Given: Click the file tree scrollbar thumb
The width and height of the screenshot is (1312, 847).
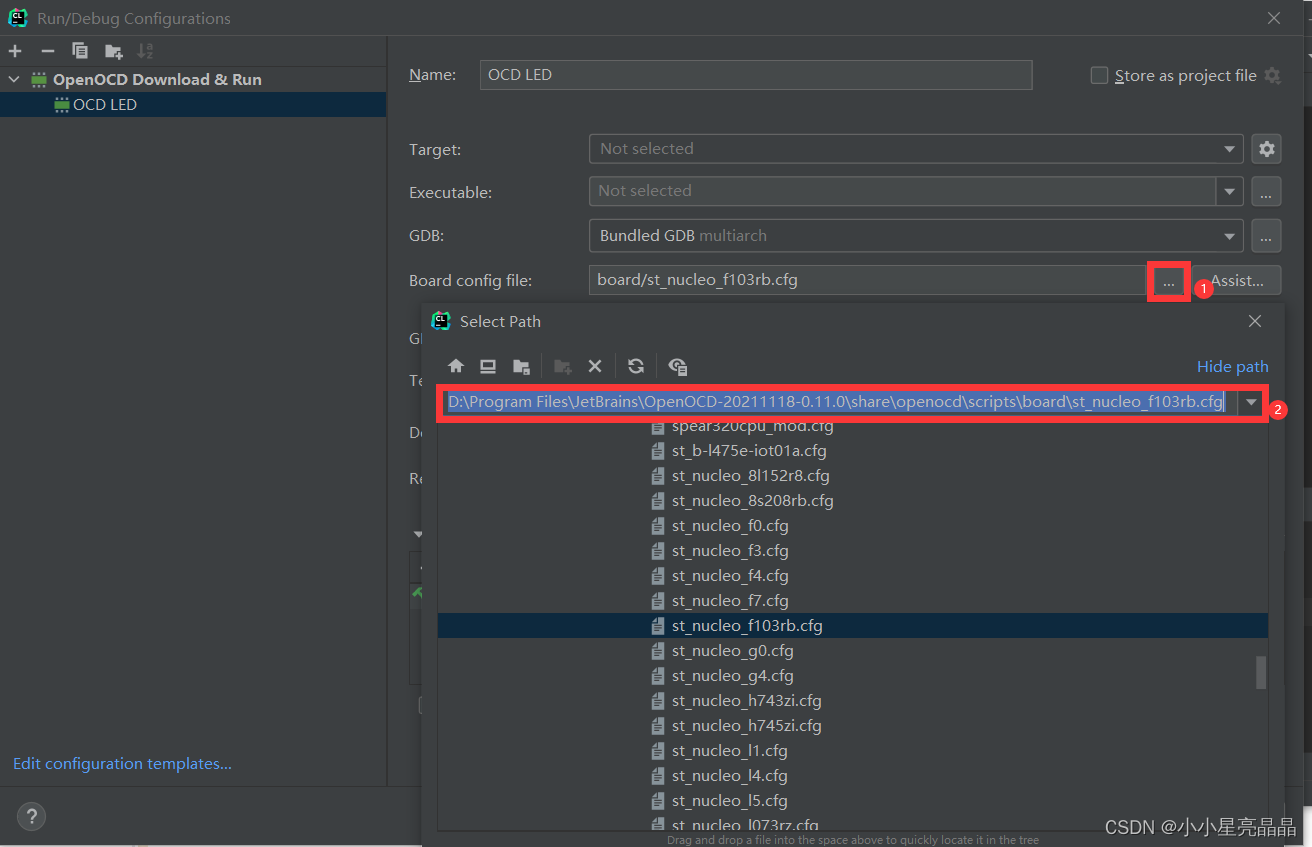Looking at the screenshot, I should (1261, 672).
